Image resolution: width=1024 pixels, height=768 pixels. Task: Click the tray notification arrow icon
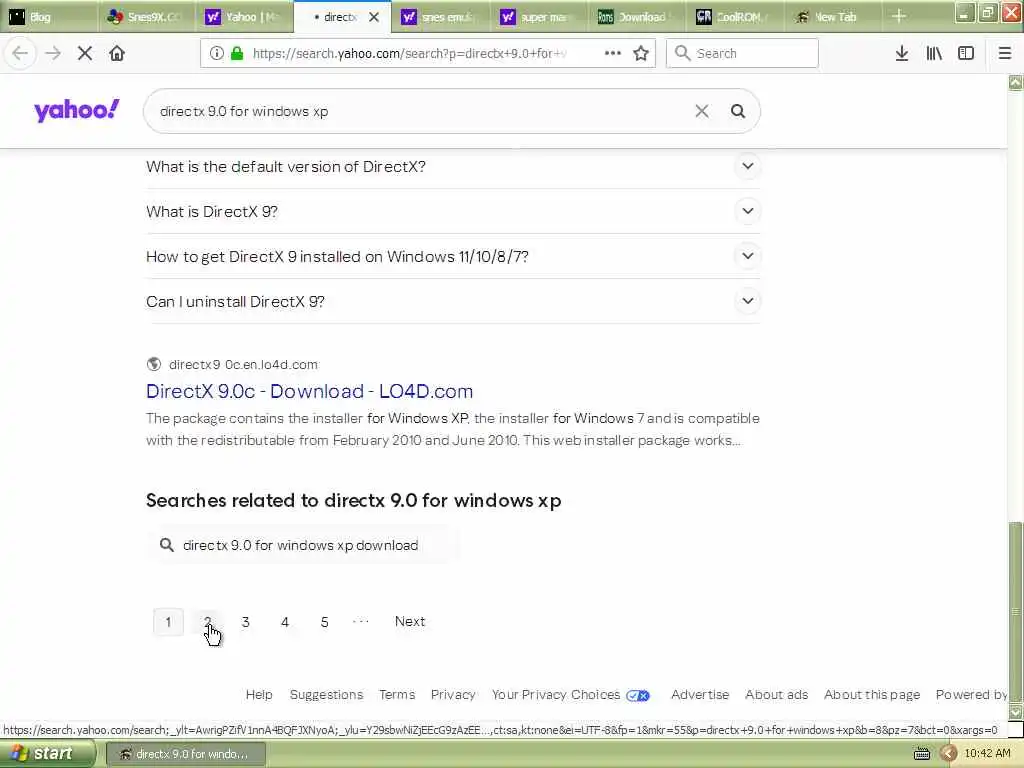click(948, 754)
